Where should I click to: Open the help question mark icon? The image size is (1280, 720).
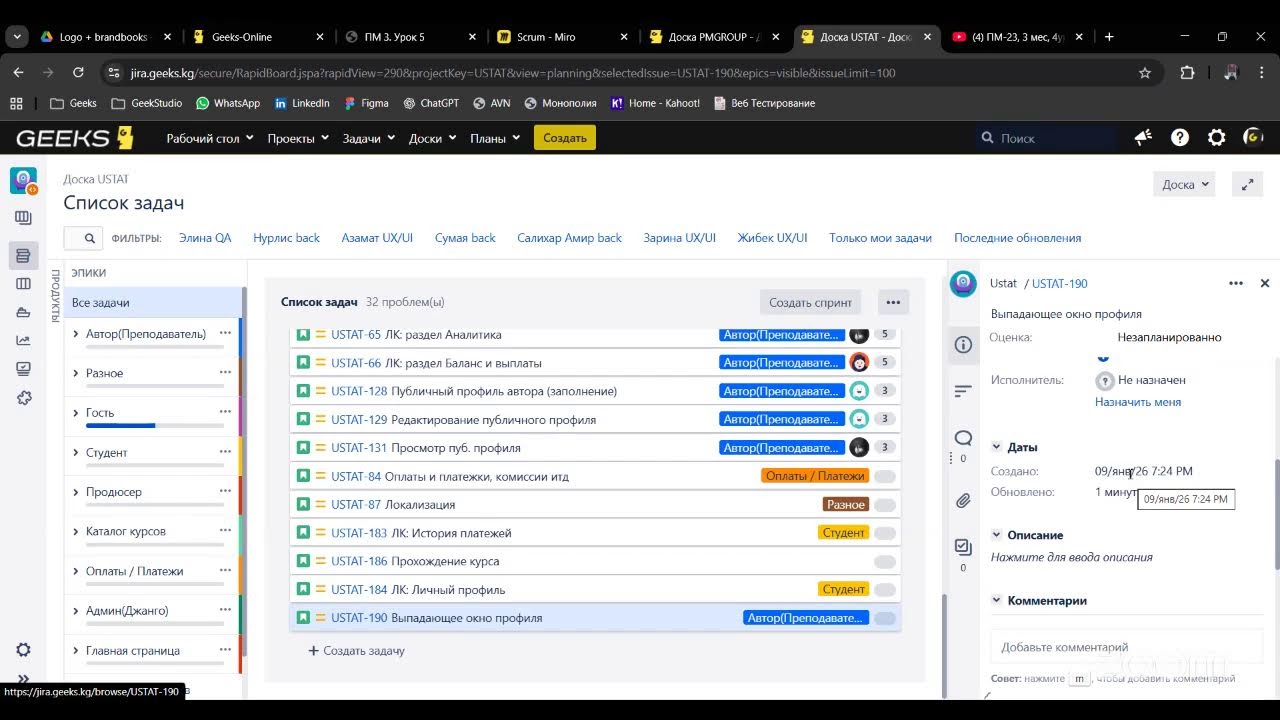pos(1180,138)
